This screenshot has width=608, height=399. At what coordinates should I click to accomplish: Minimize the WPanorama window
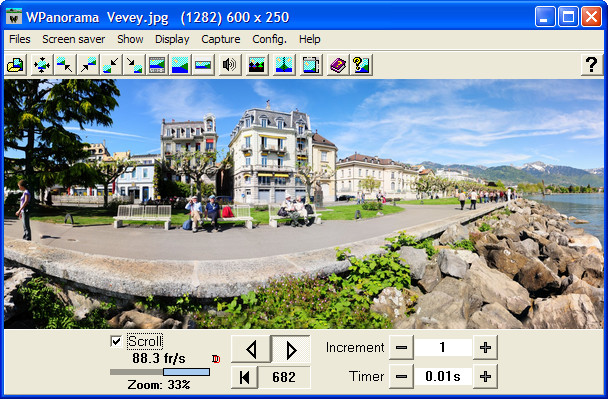545,17
